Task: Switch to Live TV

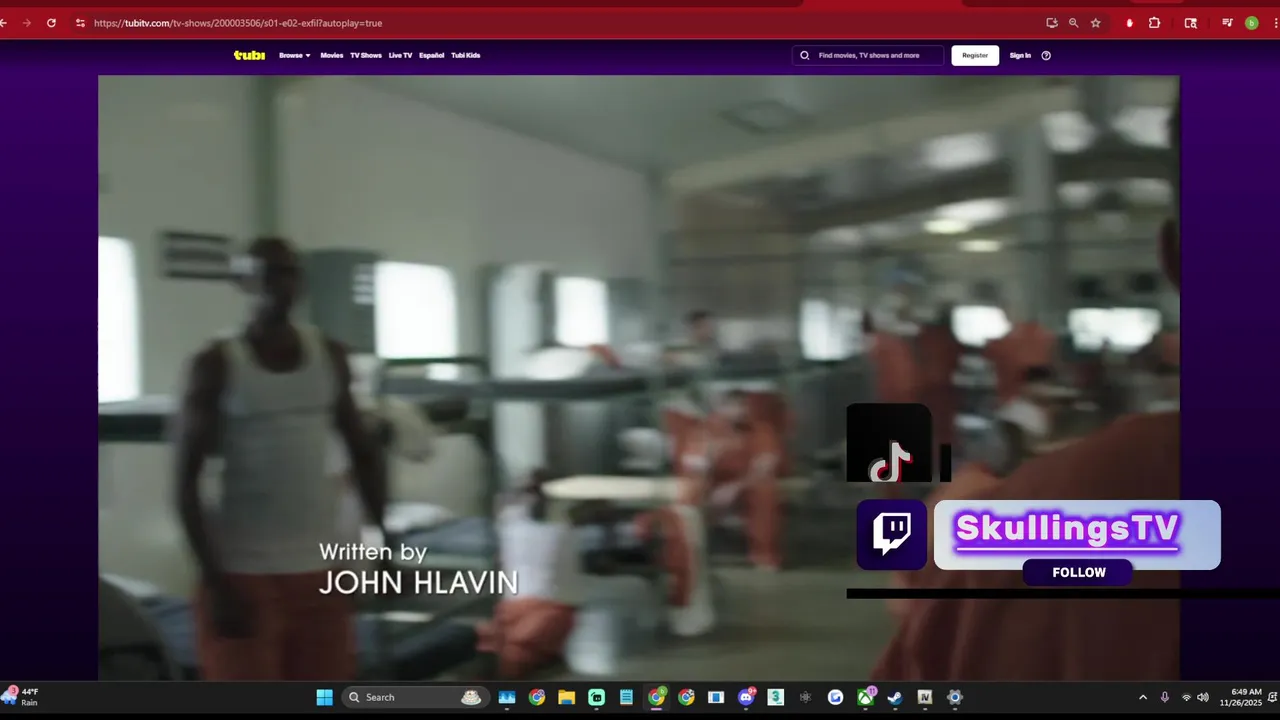Action: 400,55
